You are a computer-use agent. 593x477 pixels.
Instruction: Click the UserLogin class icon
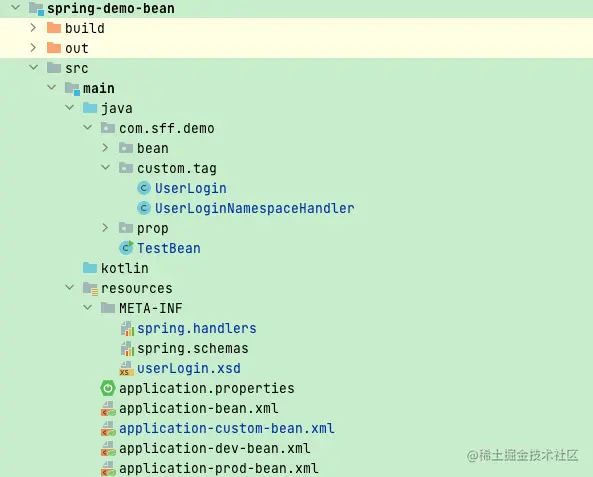point(144,188)
